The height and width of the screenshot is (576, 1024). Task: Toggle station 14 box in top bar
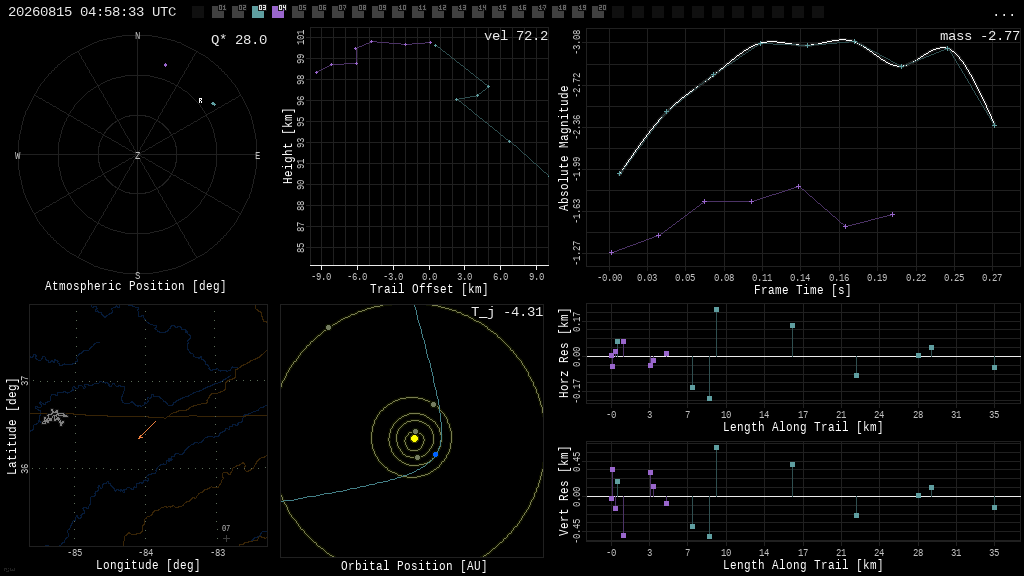click(x=478, y=12)
